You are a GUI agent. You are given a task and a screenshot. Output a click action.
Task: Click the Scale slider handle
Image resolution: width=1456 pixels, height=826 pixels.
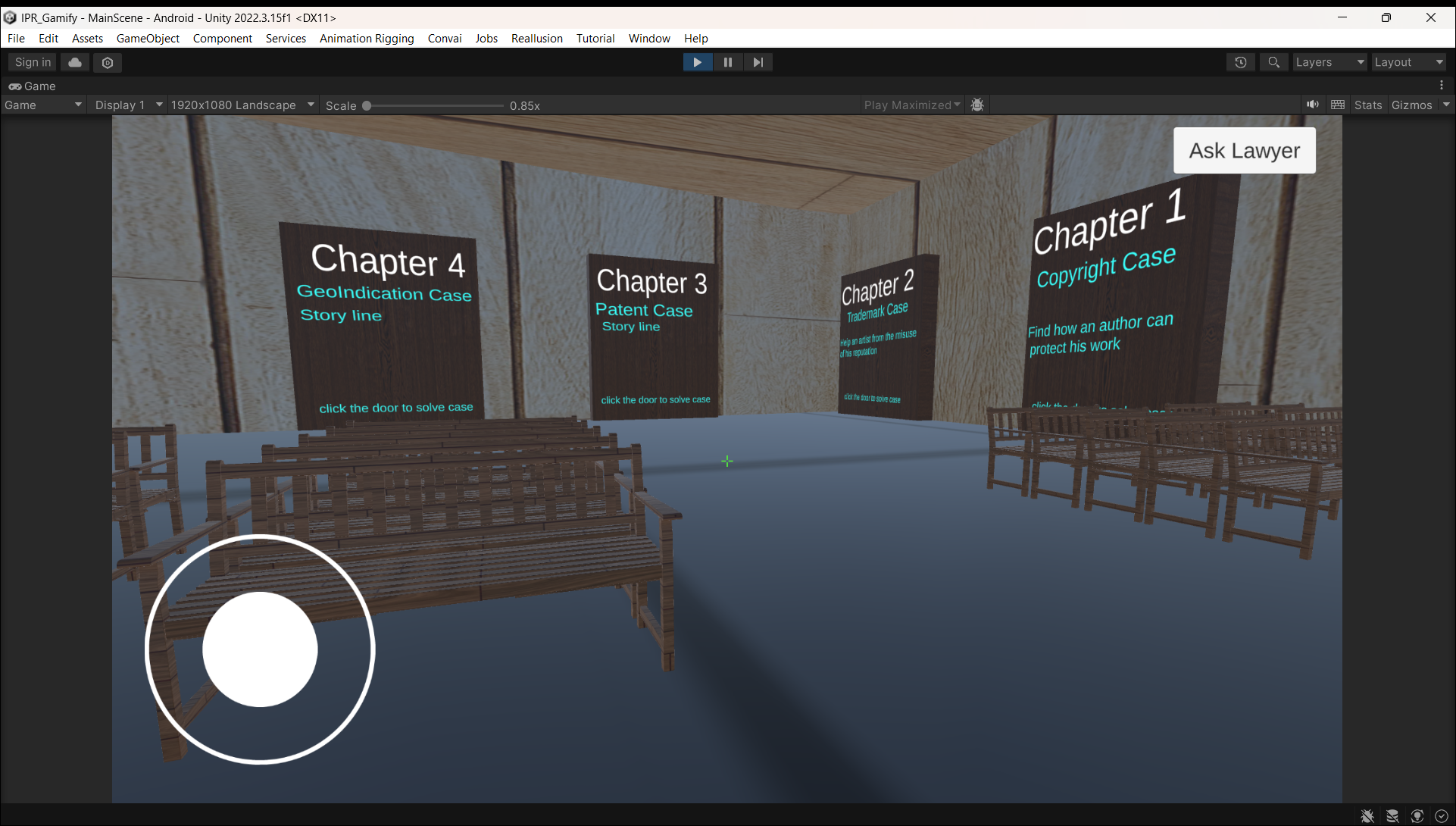point(367,105)
